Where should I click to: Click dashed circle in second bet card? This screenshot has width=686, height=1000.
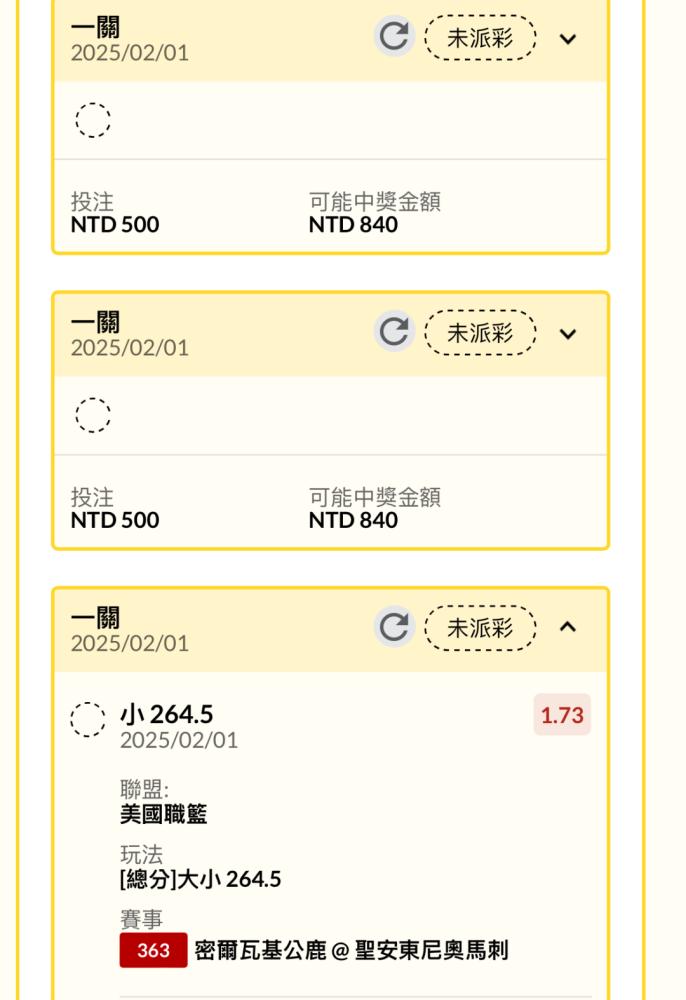(x=93, y=415)
